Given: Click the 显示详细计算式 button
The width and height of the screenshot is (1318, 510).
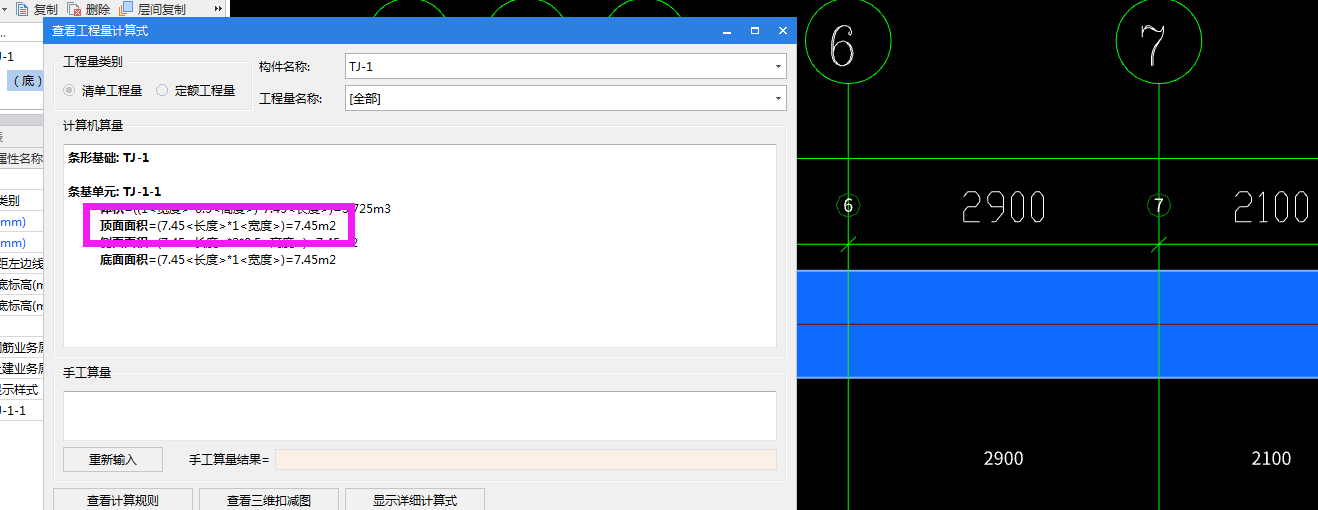Looking at the screenshot, I should [x=414, y=500].
